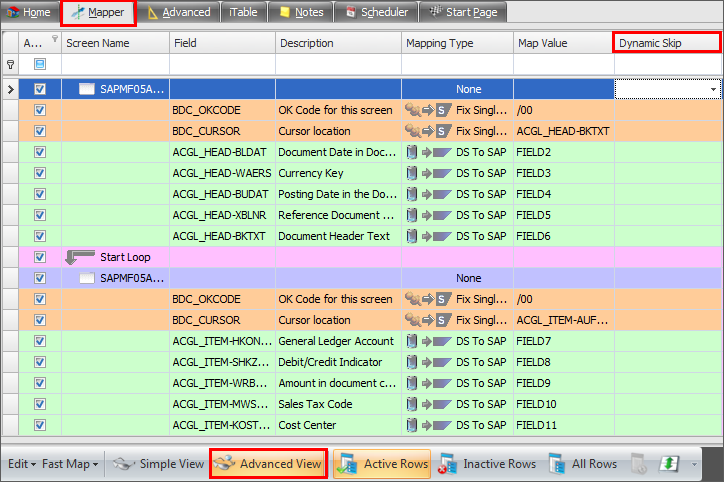
Task: Uncheck the first SAPMF05A screen row
Action: pyautogui.click(x=40, y=89)
